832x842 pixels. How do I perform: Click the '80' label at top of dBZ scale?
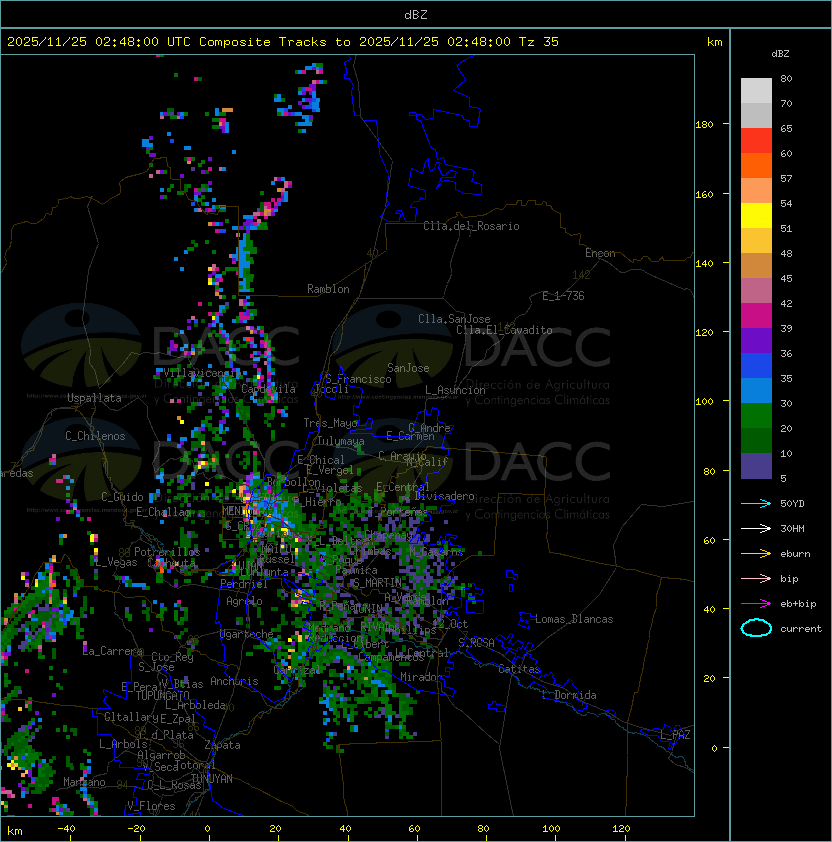coord(786,78)
